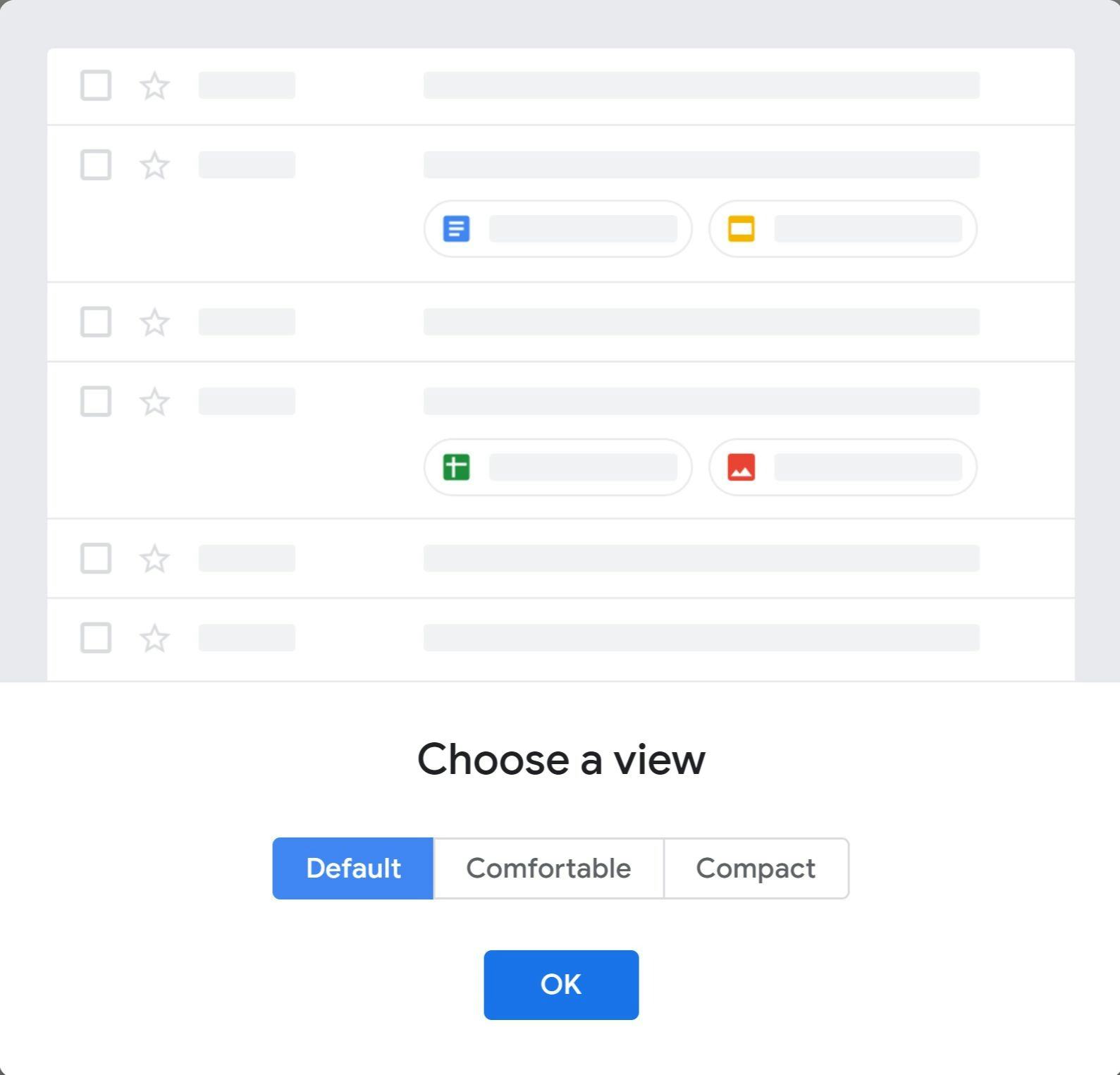
Task: Open the Sheets attachment chip
Action: point(557,466)
